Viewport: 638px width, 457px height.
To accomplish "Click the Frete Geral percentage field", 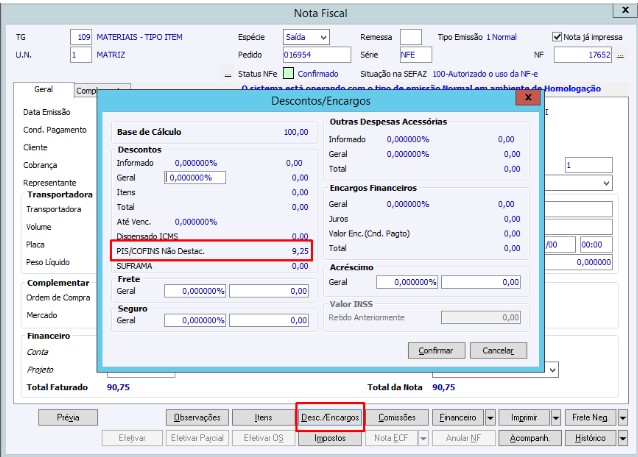I will click(194, 291).
